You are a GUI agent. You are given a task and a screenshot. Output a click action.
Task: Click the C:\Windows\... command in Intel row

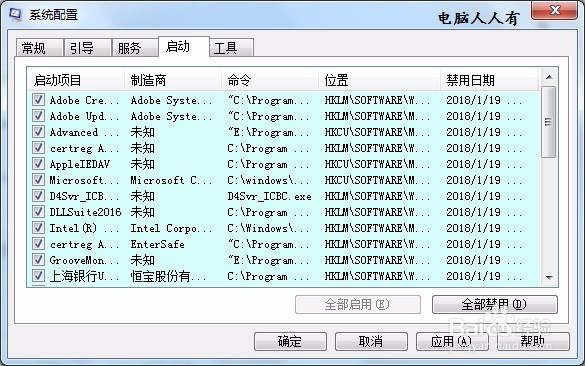pyautogui.click(x=268, y=228)
